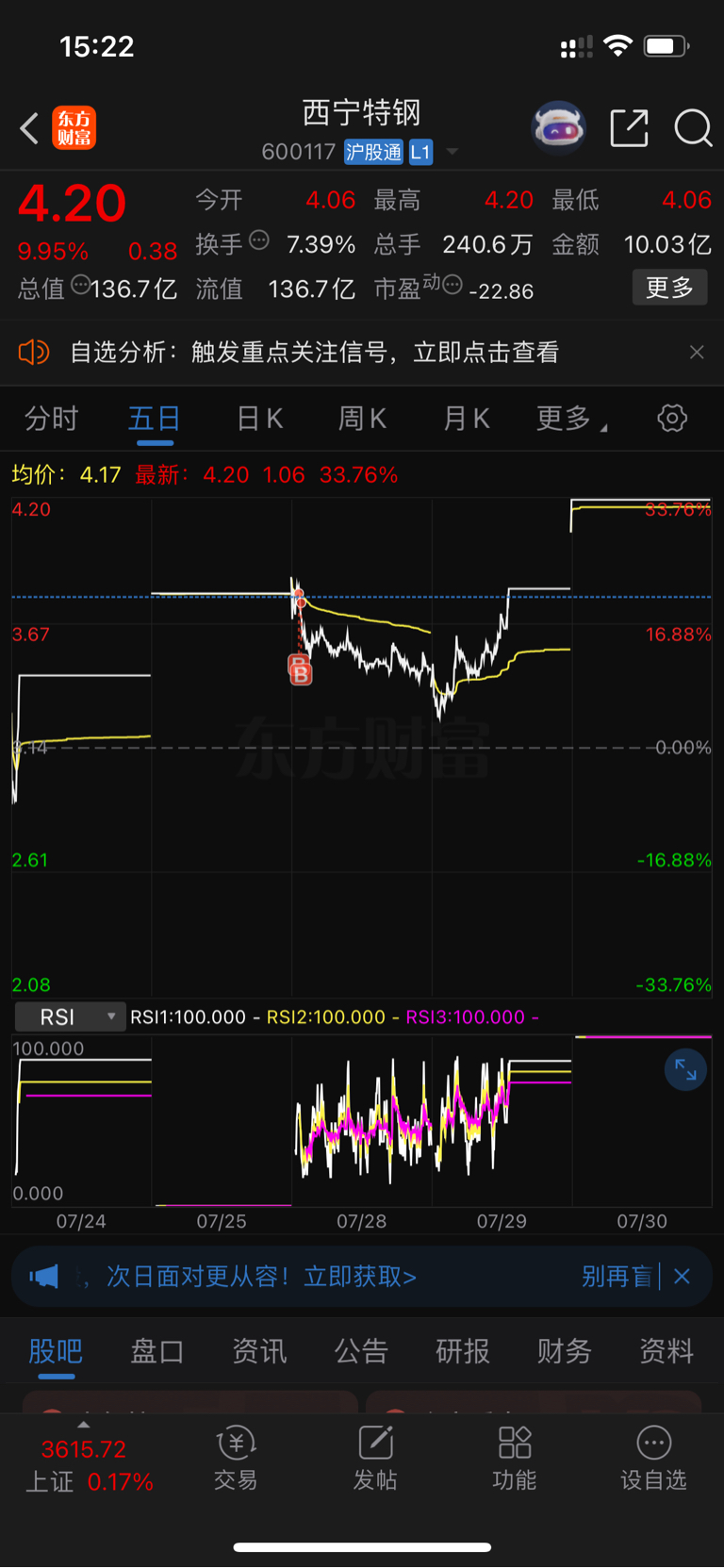The width and height of the screenshot is (724, 1568).
Task: Open the 研报 tab
Action: click(x=463, y=1352)
